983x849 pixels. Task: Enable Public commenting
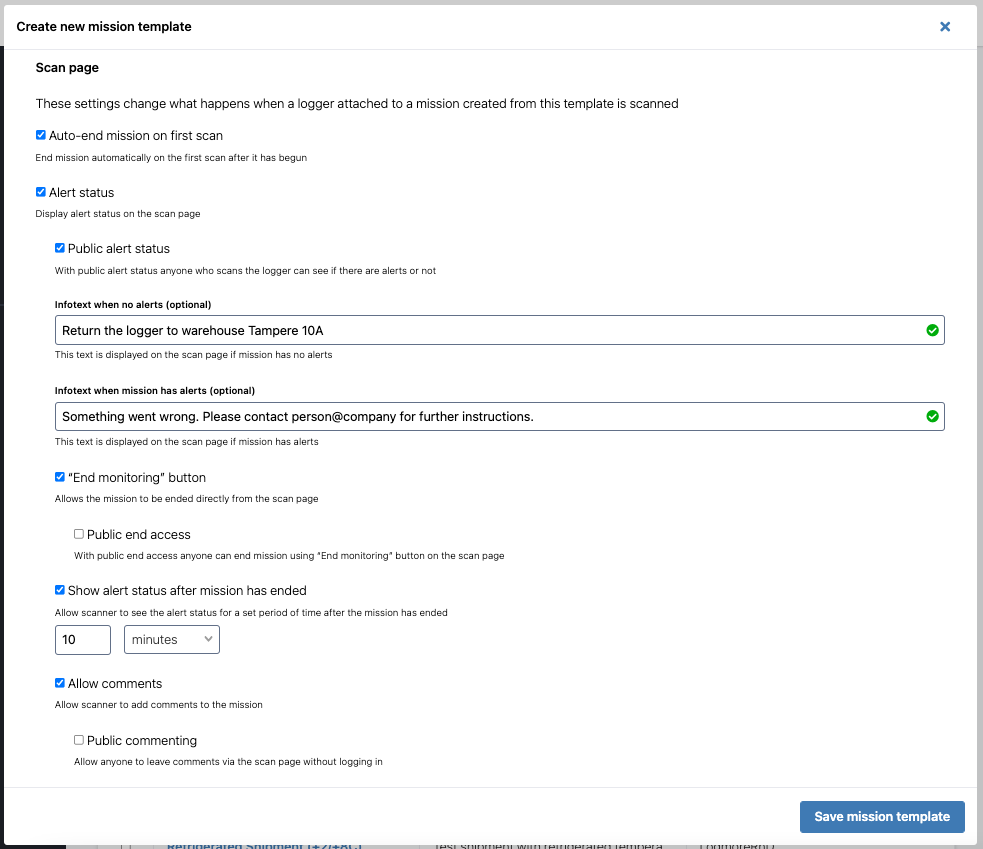[x=78, y=739]
